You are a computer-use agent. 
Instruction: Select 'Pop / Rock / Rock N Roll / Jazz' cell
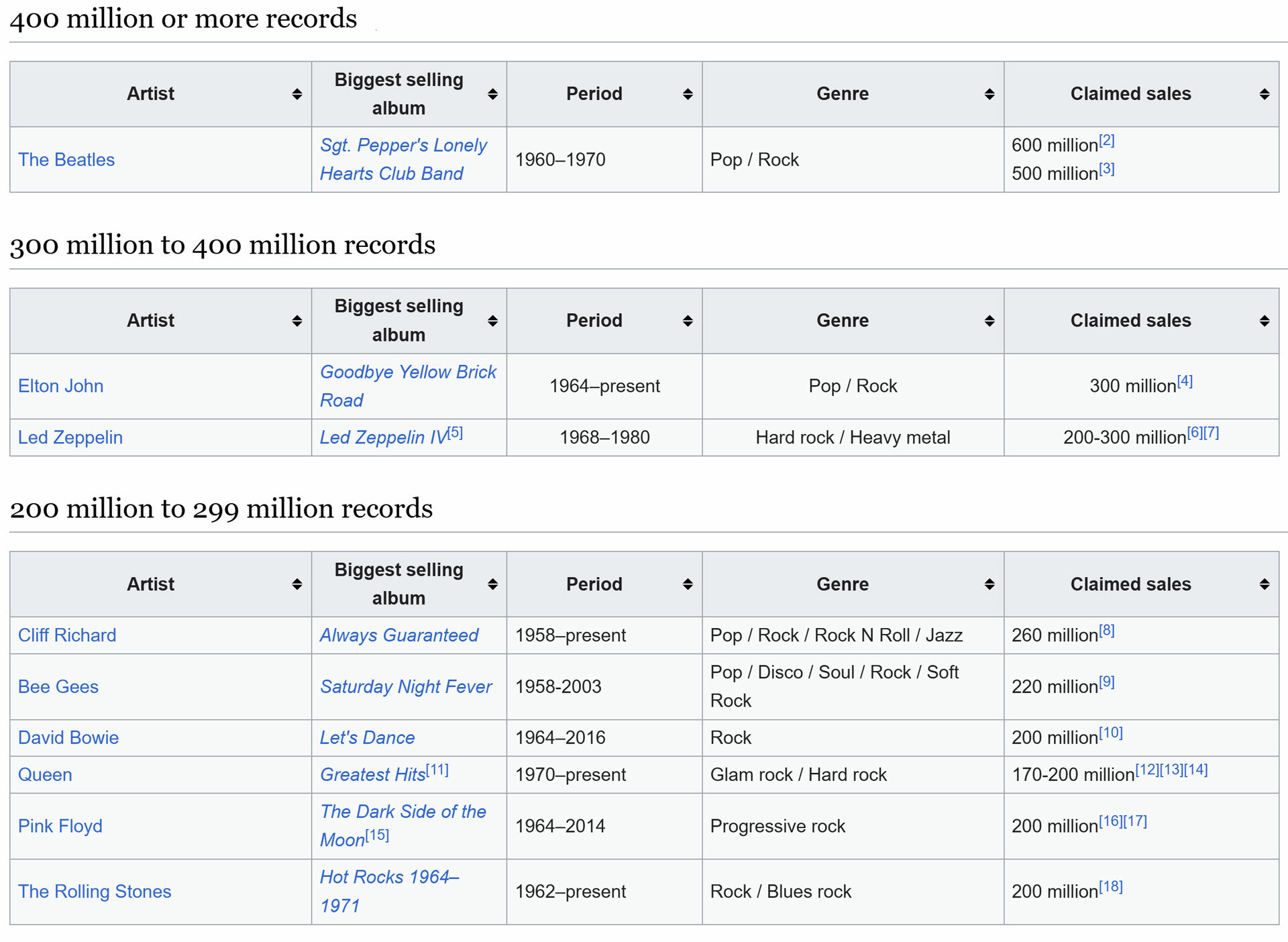[x=853, y=635]
